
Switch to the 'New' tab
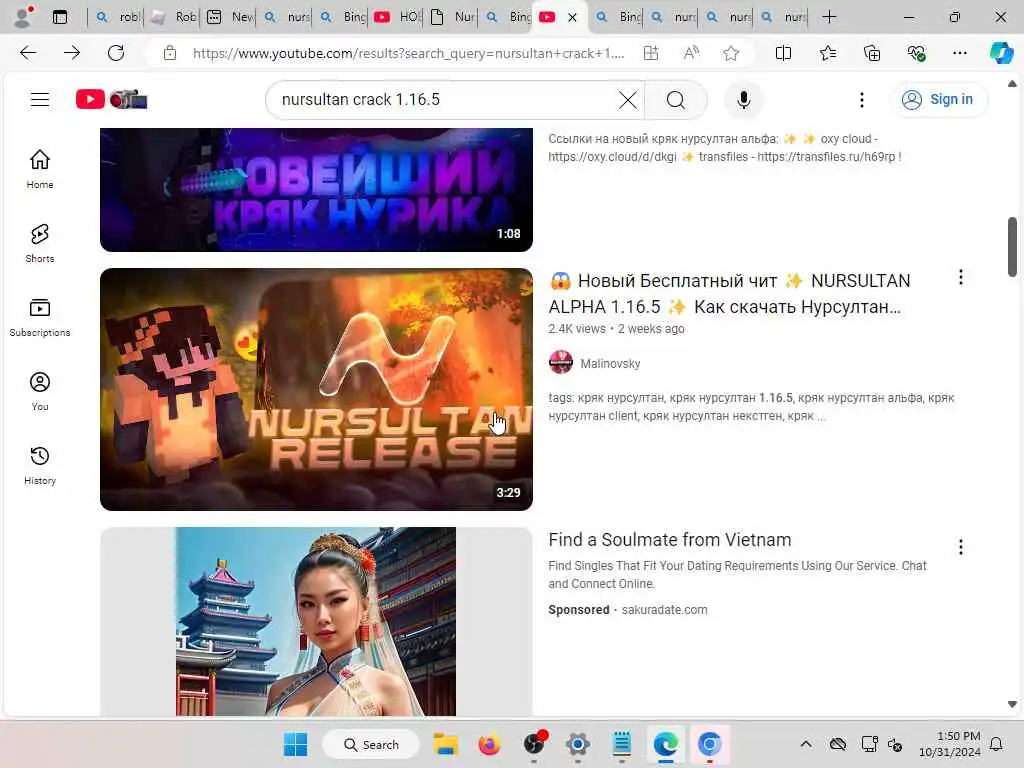click(x=230, y=17)
